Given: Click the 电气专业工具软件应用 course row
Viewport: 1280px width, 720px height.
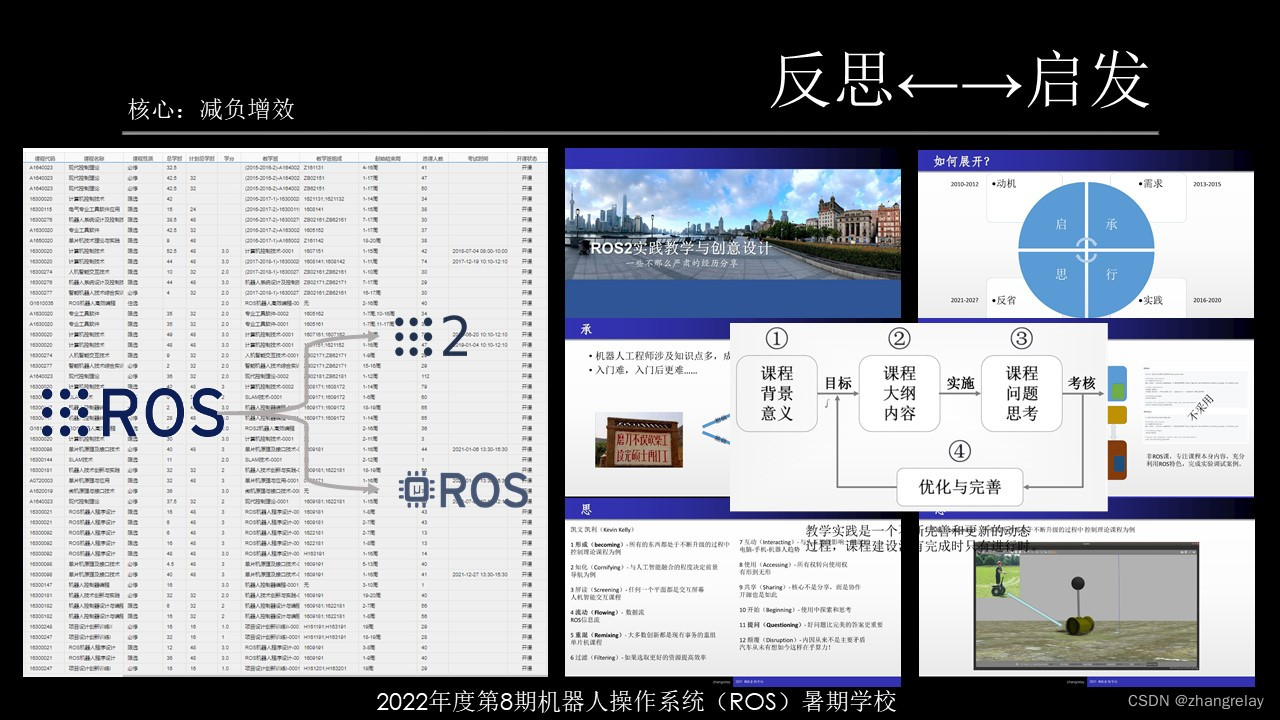Looking at the screenshot, I should click(x=286, y=209).
